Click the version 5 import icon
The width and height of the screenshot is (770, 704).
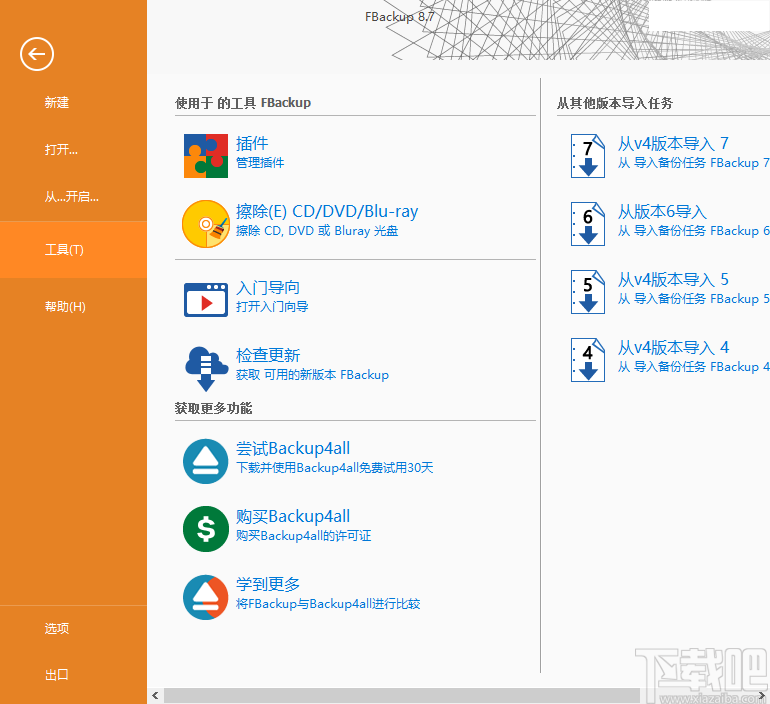[x=588, y=292]
